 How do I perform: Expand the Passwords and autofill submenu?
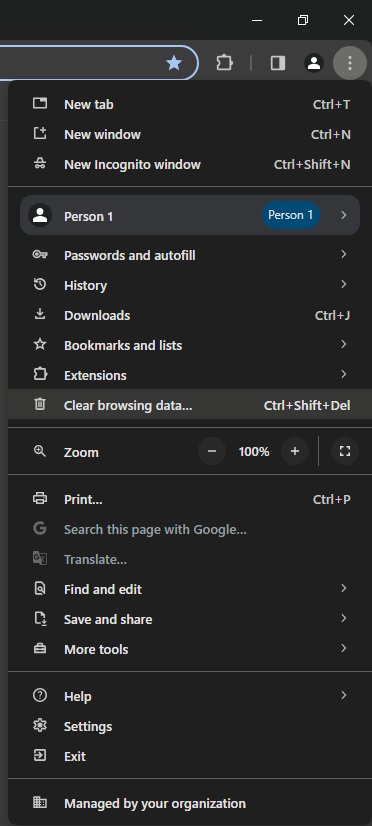pos(190,255)
